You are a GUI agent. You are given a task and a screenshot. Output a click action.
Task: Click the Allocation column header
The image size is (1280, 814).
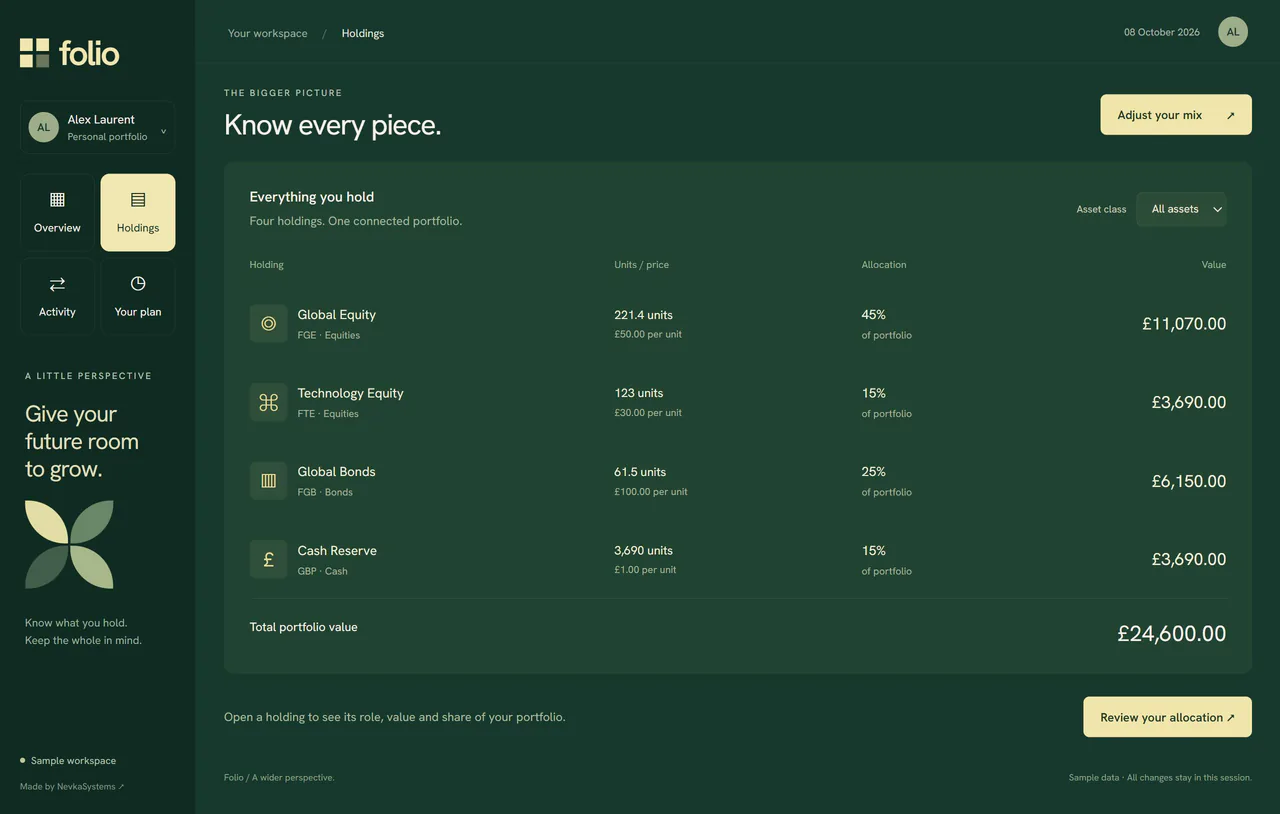pos(884,265)
